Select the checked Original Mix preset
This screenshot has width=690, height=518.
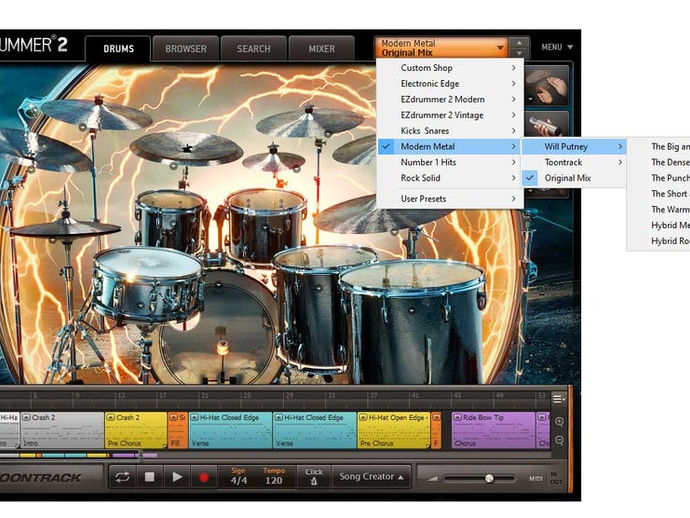[x=574, y=178]
